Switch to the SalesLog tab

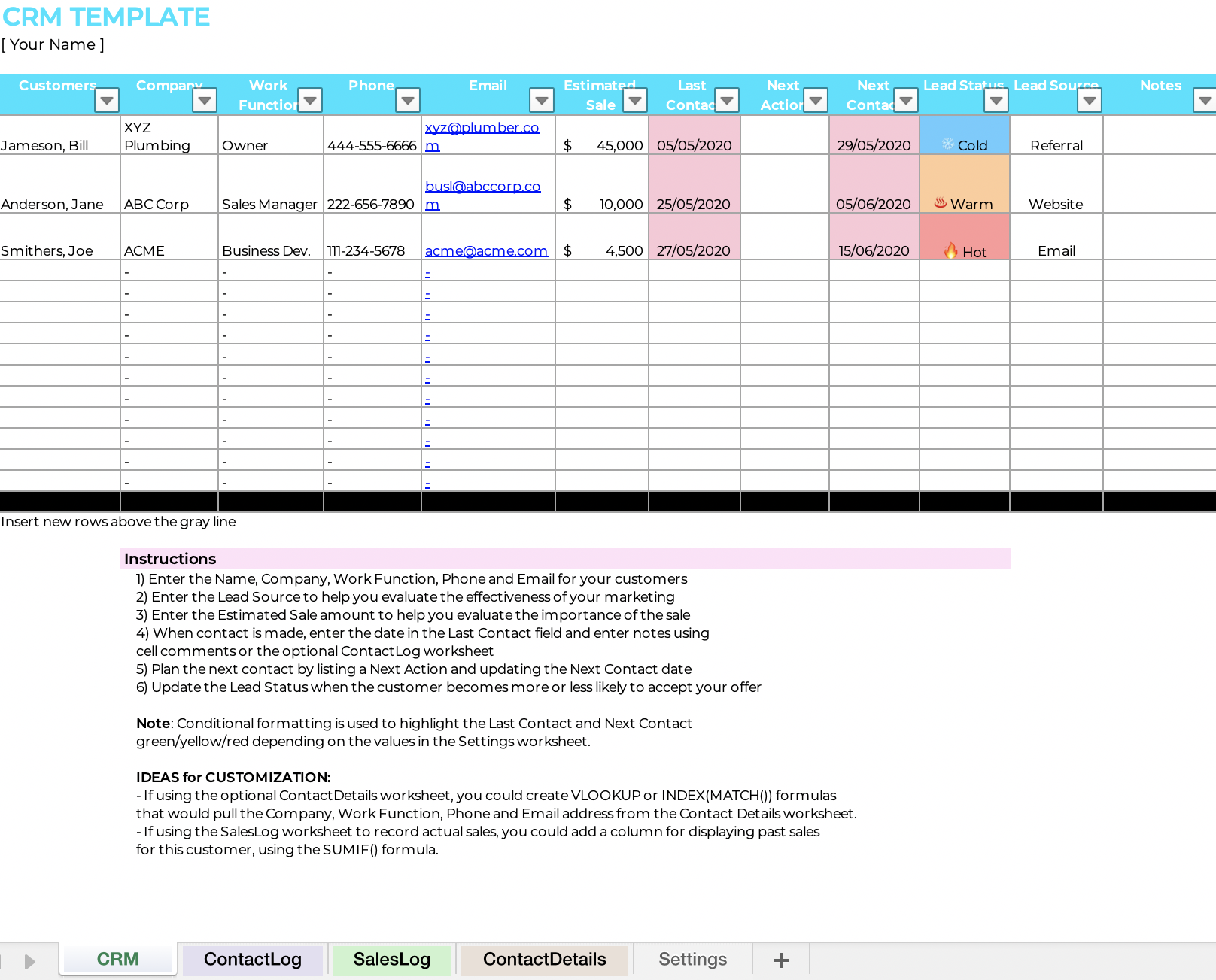coord(391,960)
